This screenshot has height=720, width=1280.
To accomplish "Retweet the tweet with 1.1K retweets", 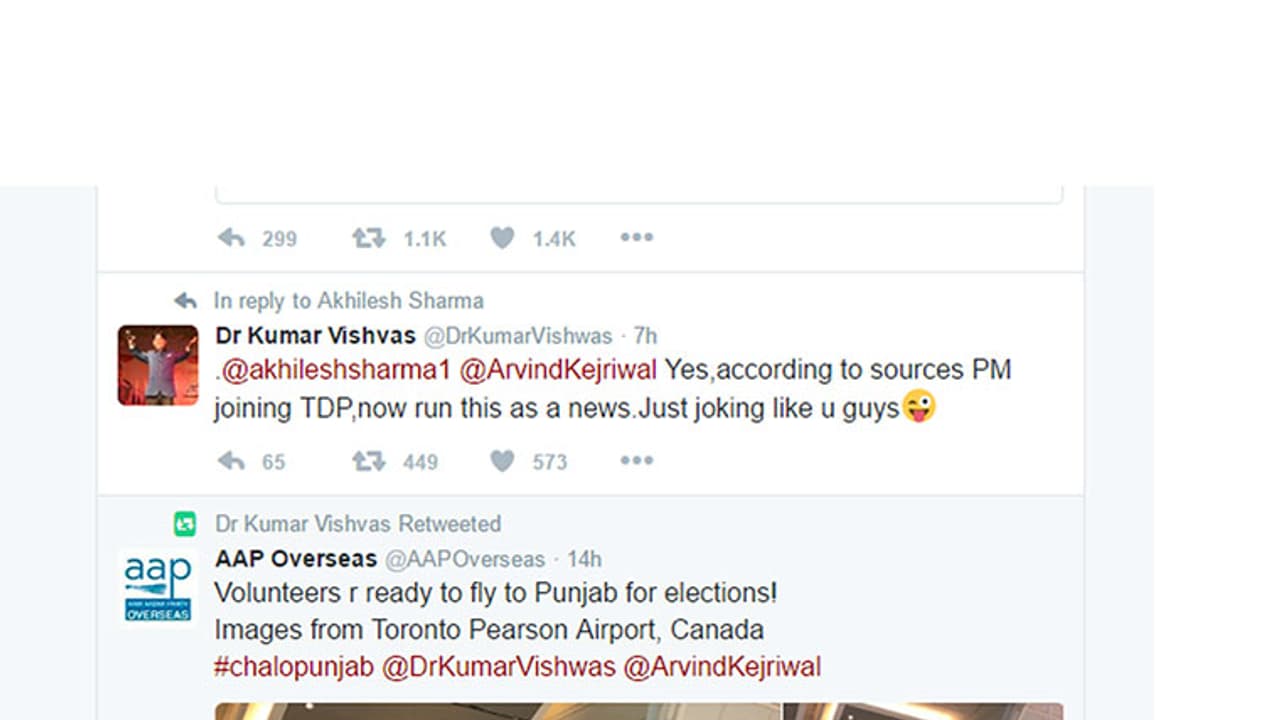I will point(368,238).
